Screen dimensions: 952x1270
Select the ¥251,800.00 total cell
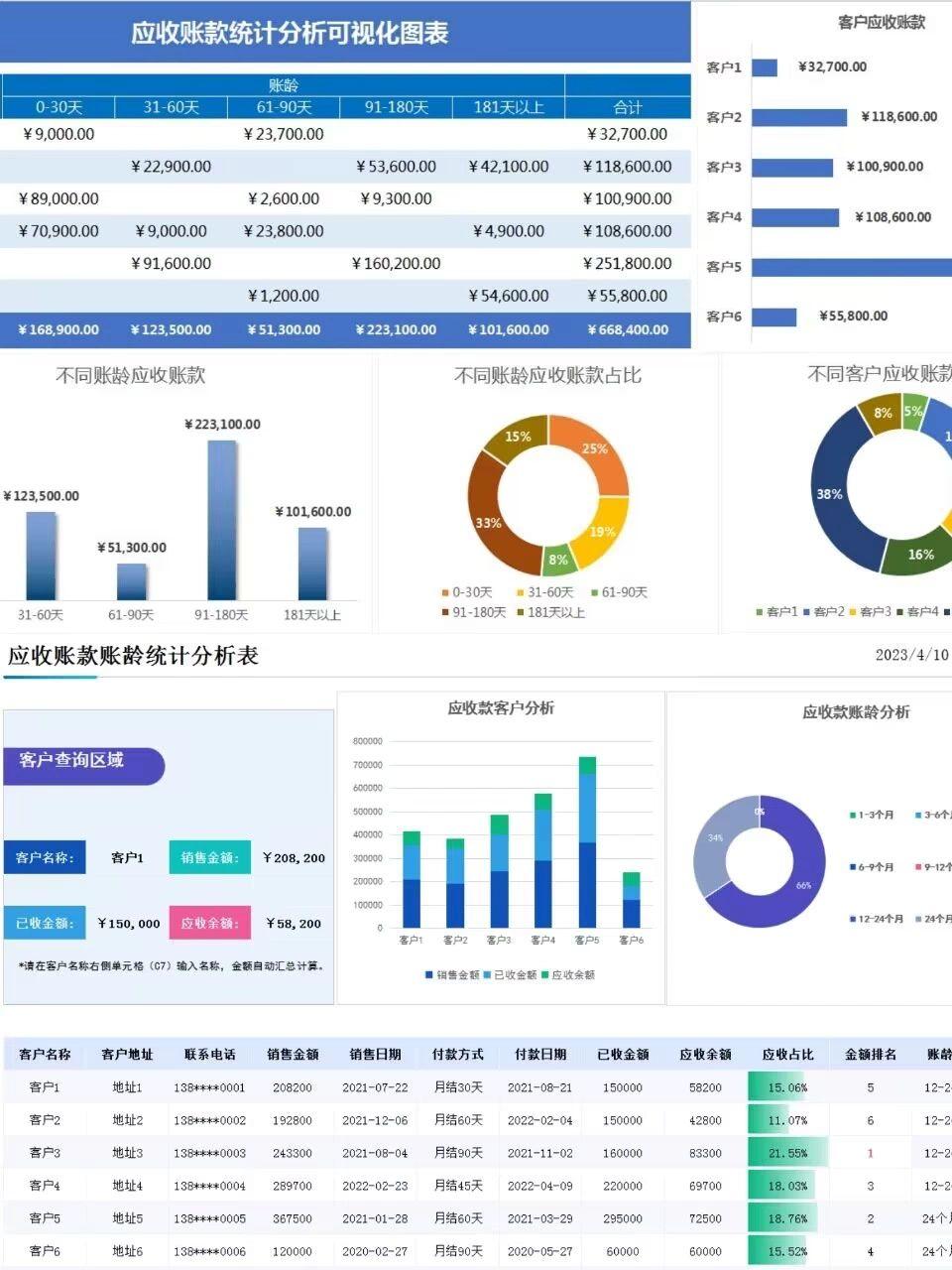pyautogui.click(x=628, y=263)
